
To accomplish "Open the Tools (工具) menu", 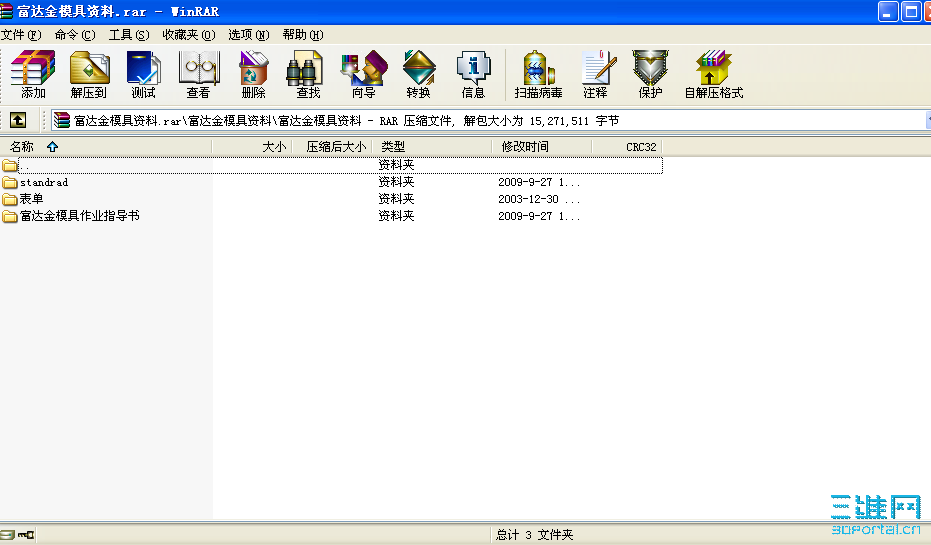I will pyautogui.click(x=129, y=35).
